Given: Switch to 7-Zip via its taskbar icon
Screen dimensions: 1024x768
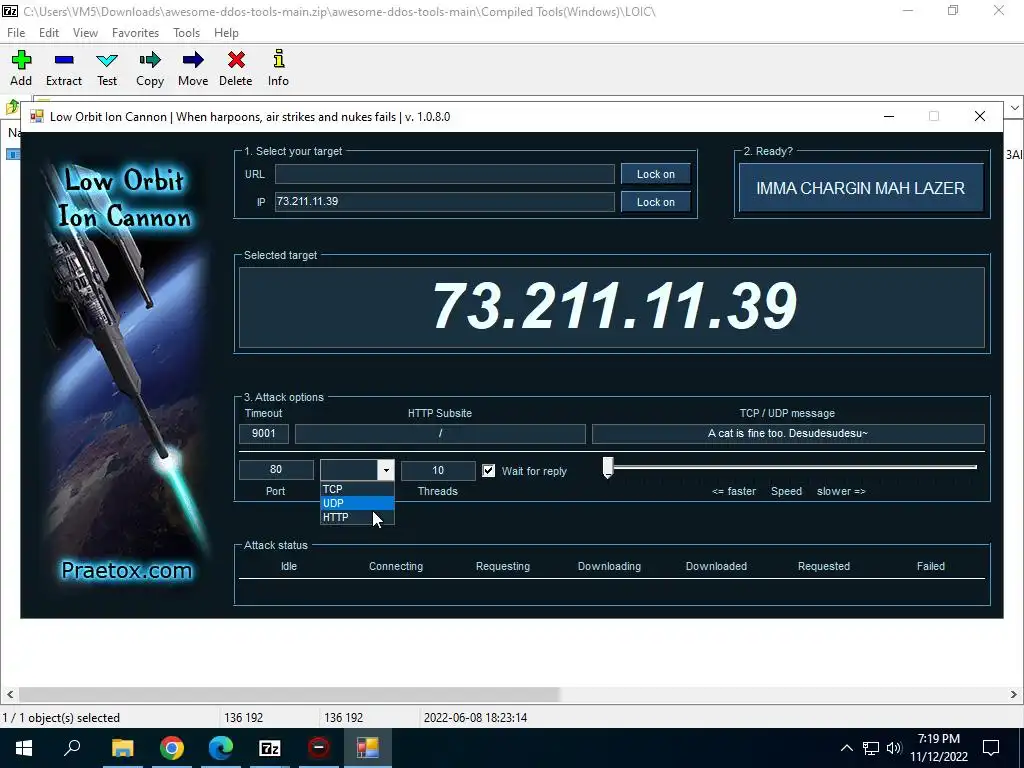Looking at the screenshot, I should 270,748.
